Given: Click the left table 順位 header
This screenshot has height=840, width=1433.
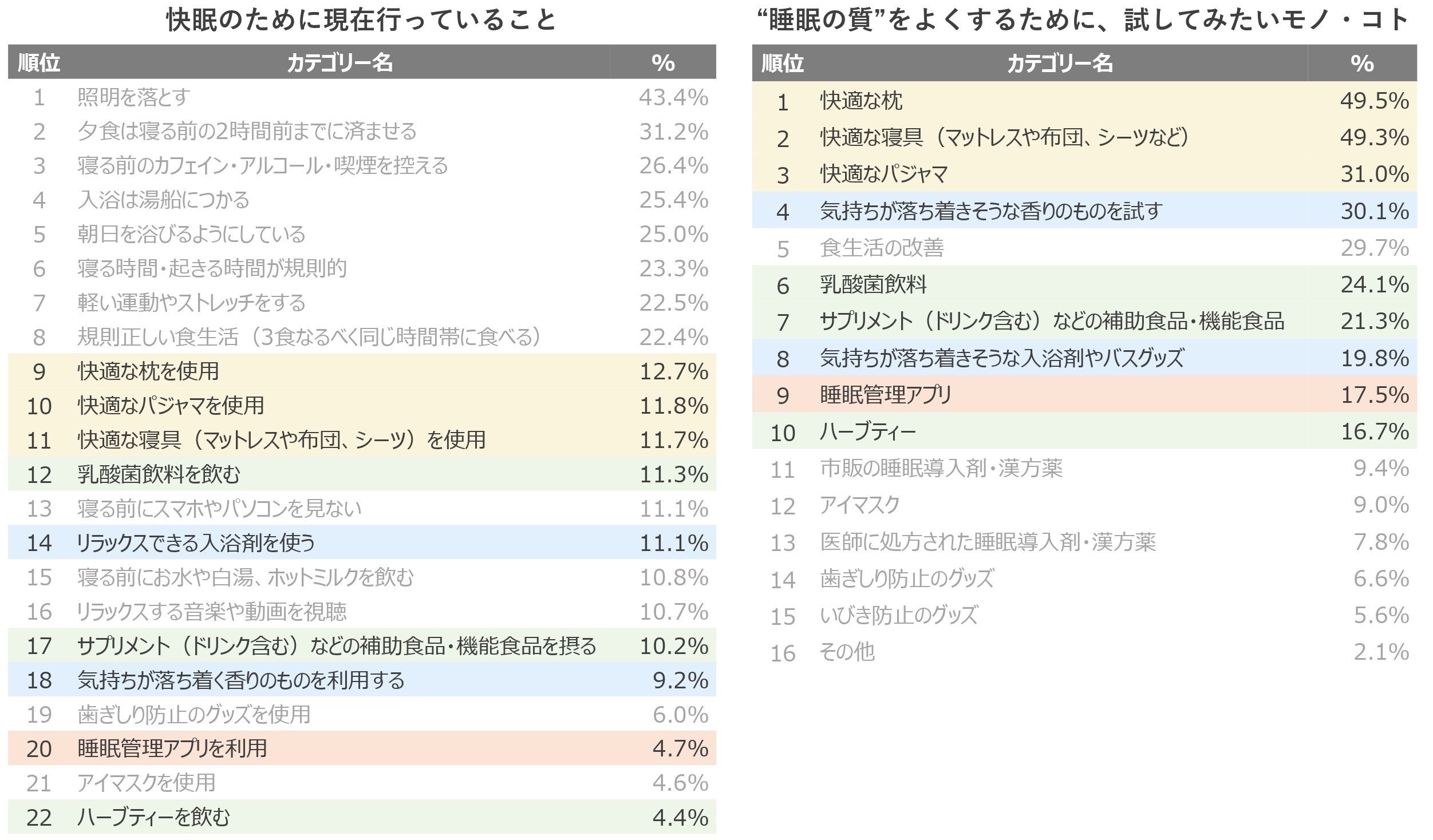Looking at the screenshot, I should 39,62.
